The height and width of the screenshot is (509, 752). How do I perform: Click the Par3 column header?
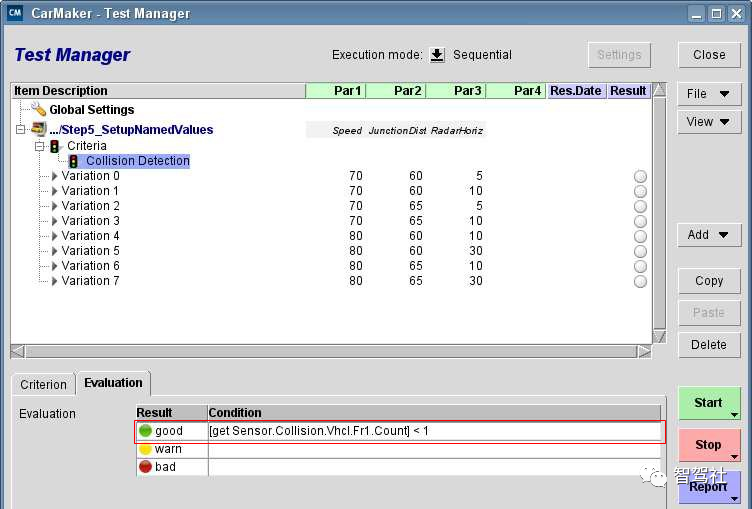point(456,91)
